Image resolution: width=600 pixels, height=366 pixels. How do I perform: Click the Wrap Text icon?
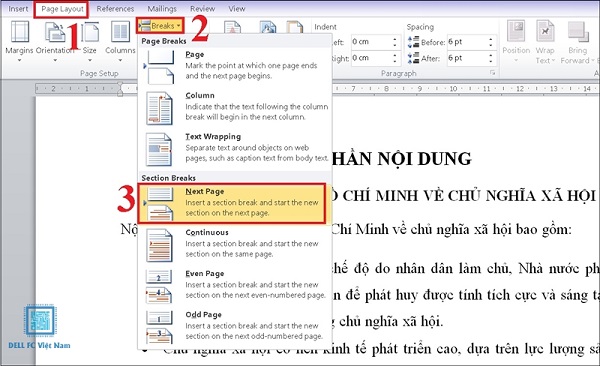[x=545, y=31]
